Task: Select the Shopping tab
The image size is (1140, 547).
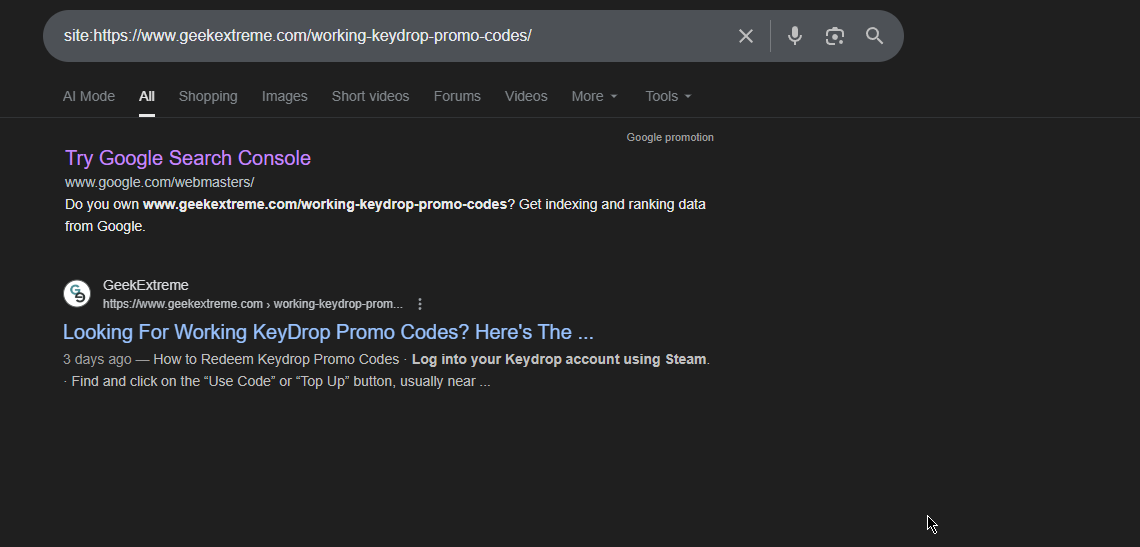Action: [x=208, y=96]
